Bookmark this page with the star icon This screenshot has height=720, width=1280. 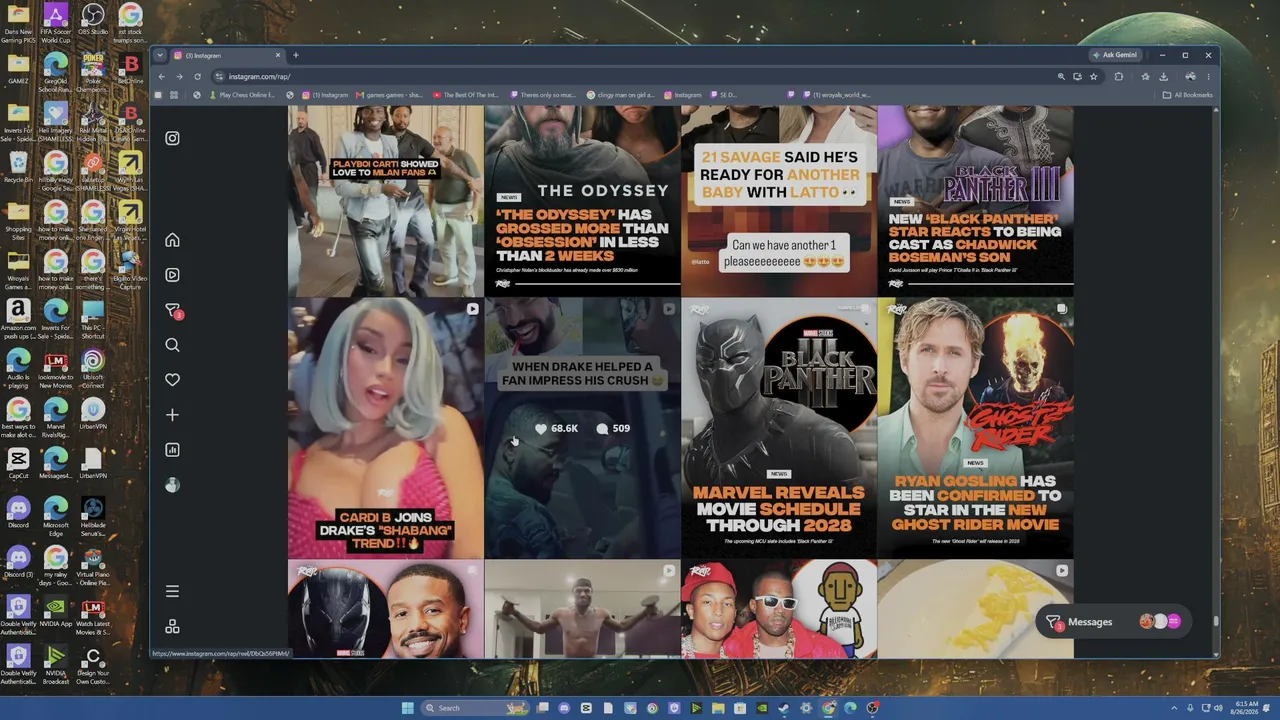[x=1094, y=77]
